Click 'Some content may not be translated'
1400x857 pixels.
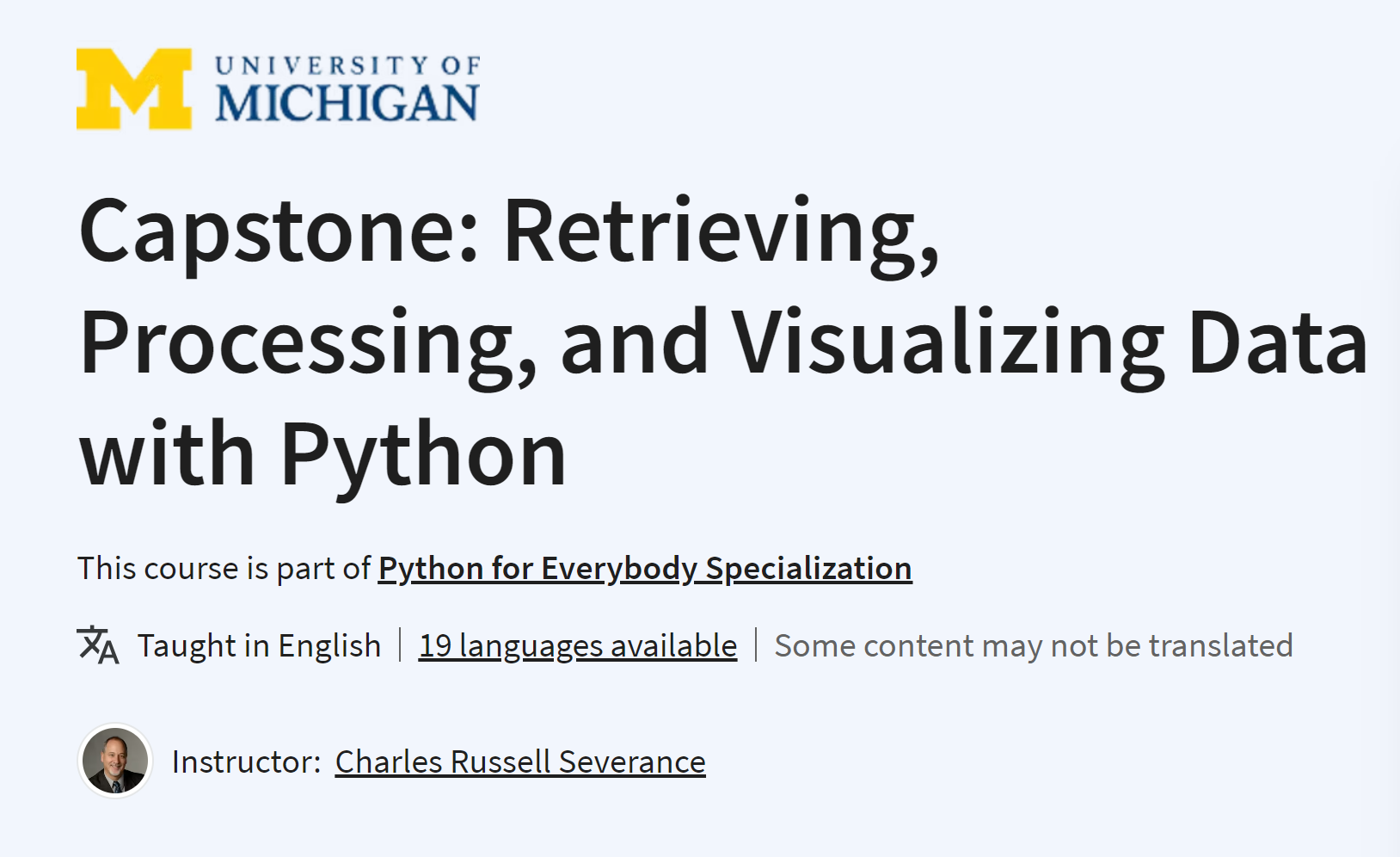pos(1034,646)
